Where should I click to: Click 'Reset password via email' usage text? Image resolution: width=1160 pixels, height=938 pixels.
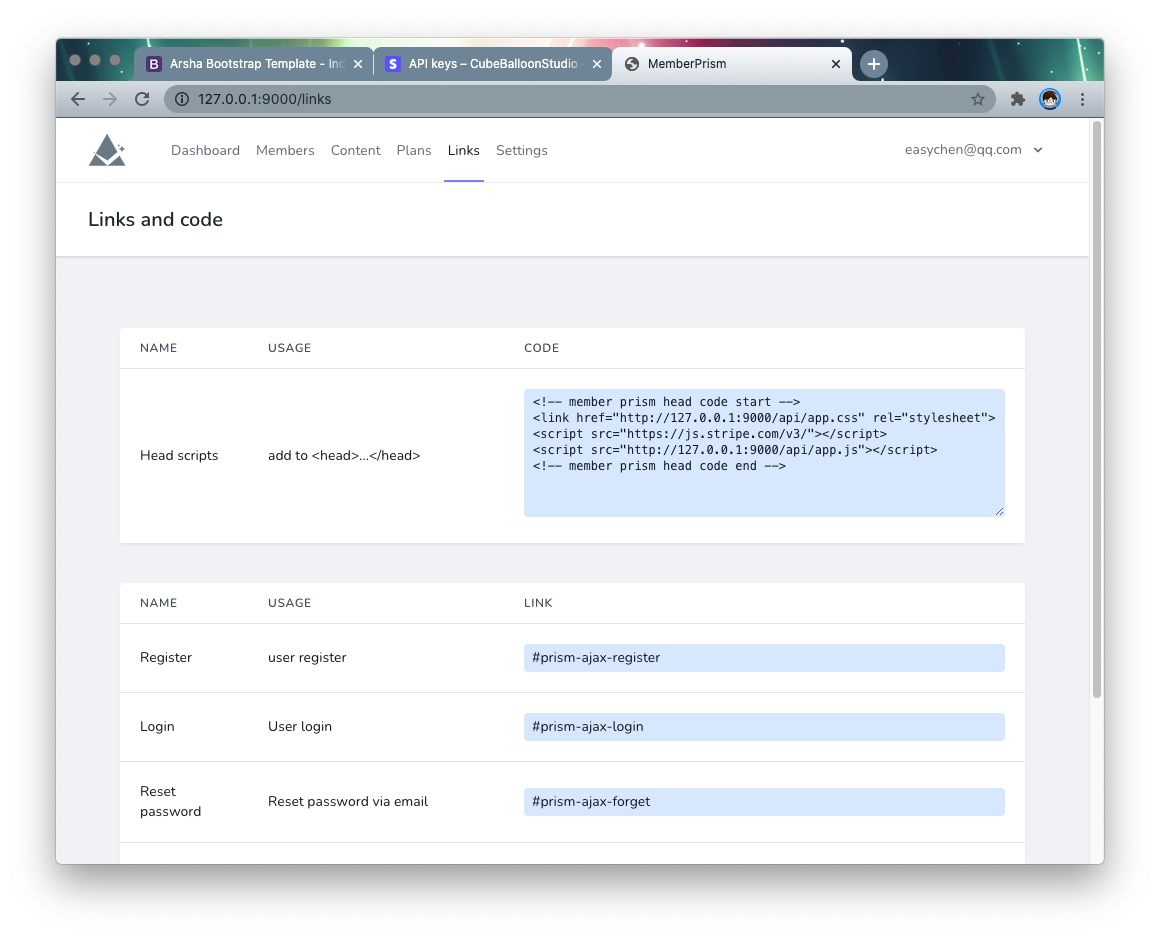348,802
